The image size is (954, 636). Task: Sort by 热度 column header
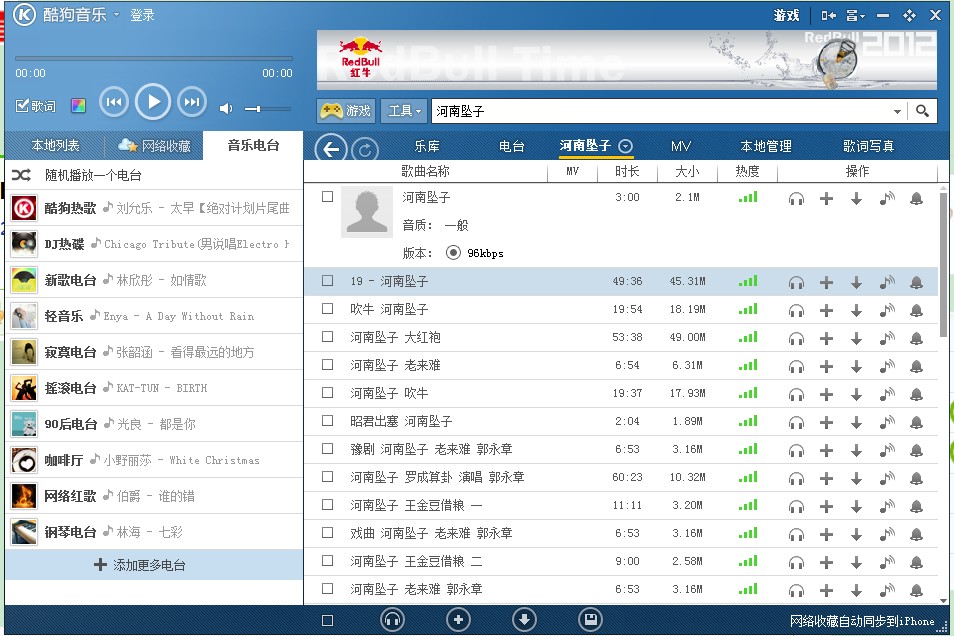point(747,171)
